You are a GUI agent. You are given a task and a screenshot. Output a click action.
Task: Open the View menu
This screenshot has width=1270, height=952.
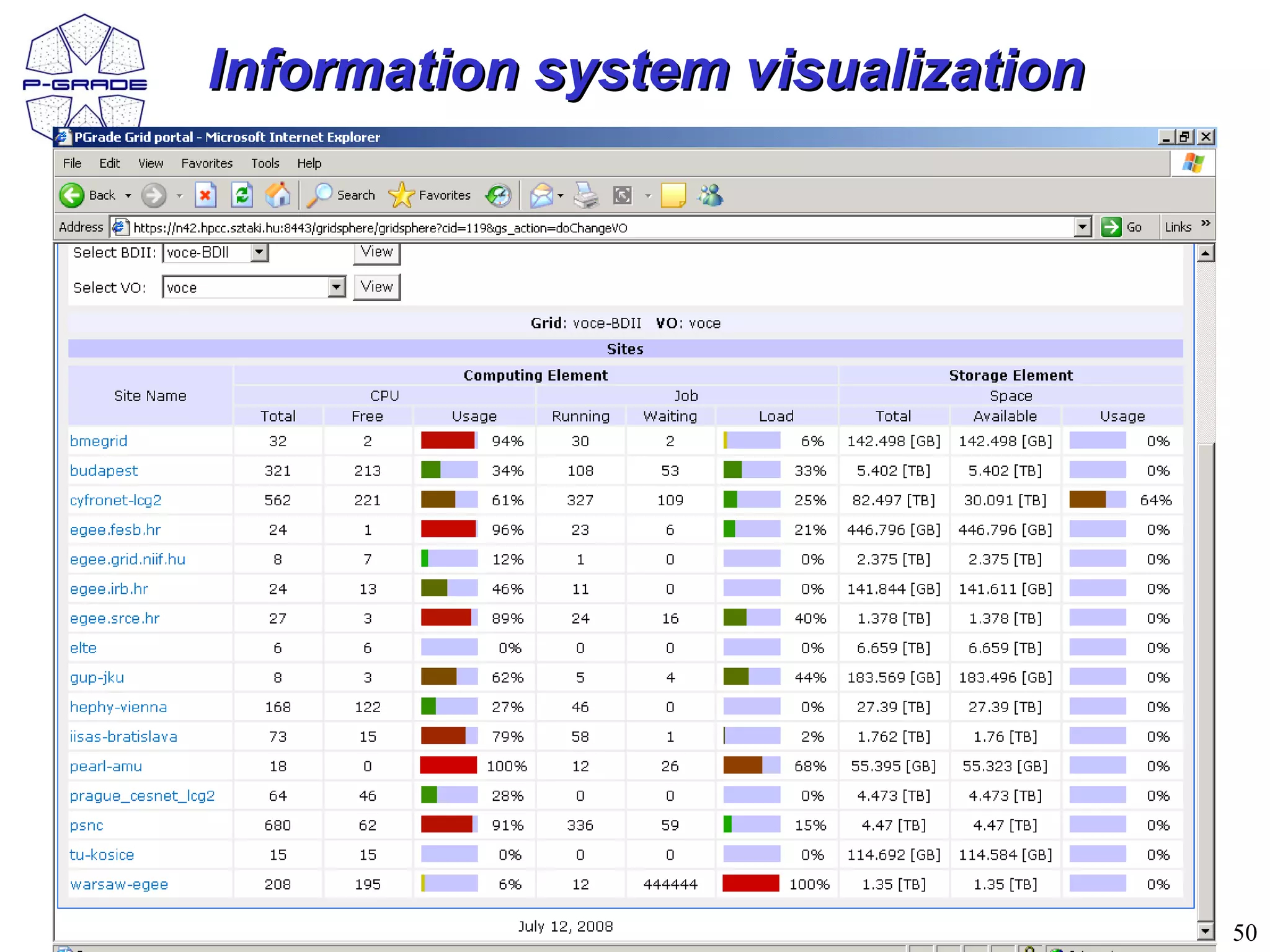pos(151,163)
